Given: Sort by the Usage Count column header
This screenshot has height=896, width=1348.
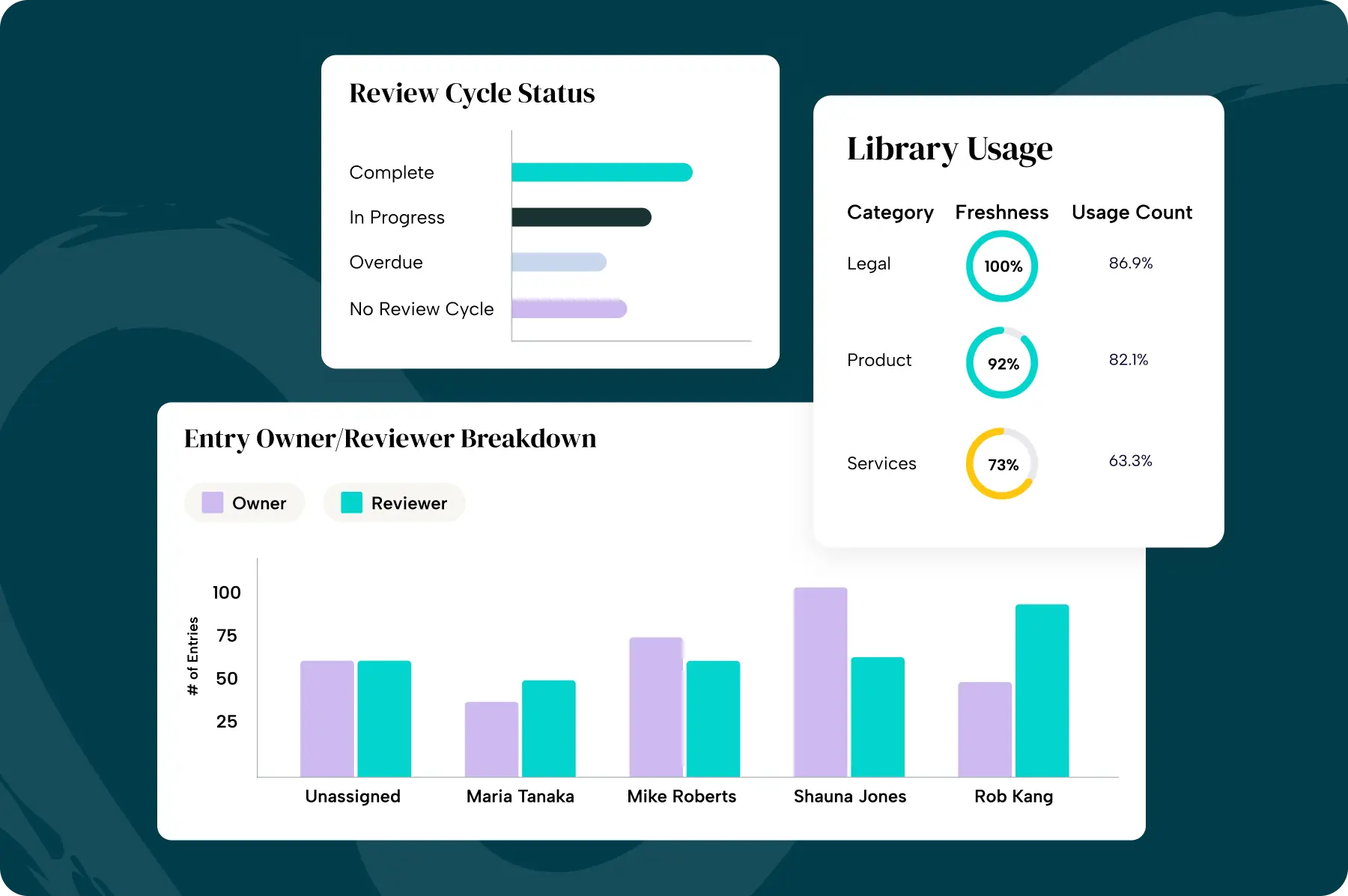Looking at the screenshot, I should coord(1132,213).
